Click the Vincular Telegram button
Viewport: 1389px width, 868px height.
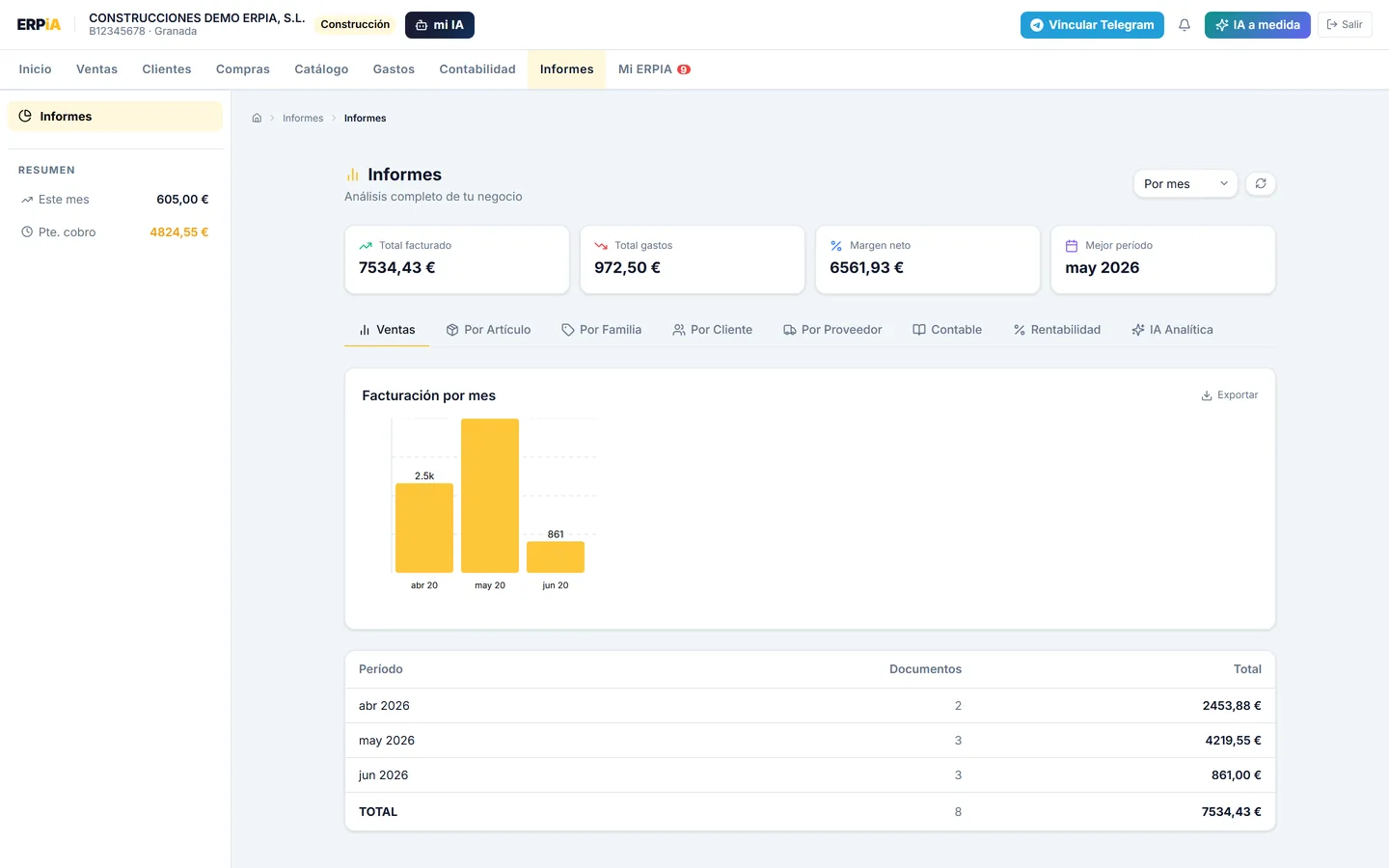point(1092,25)
